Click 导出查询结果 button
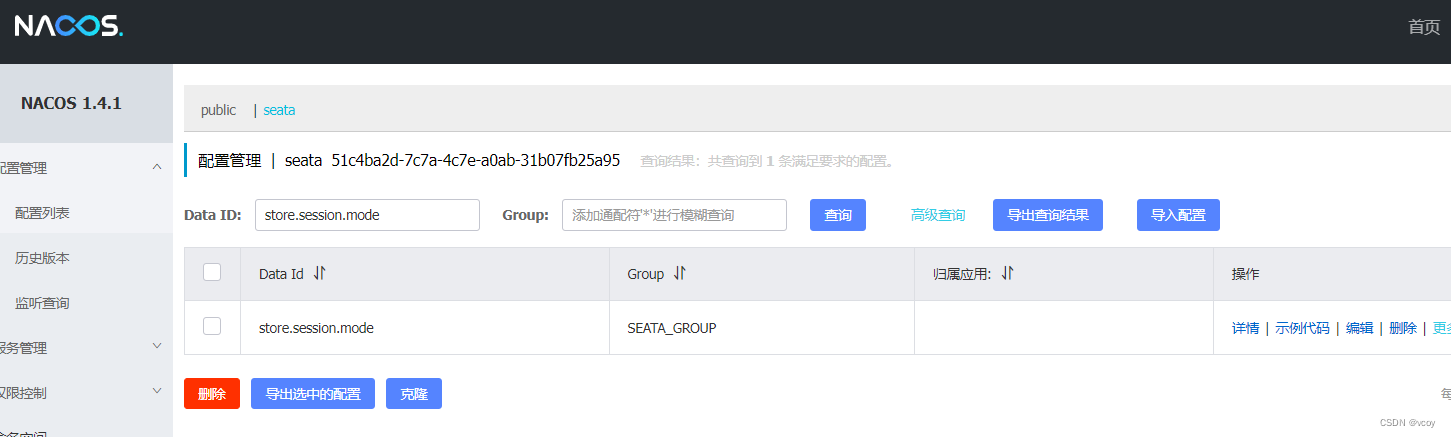 pyautogui.click(x=1048, y=215)
